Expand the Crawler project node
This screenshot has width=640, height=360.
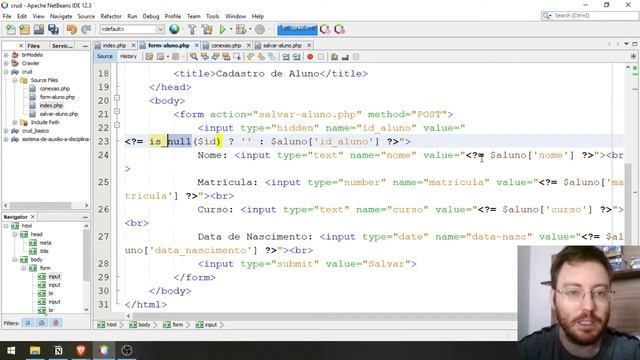coord(6,63)
